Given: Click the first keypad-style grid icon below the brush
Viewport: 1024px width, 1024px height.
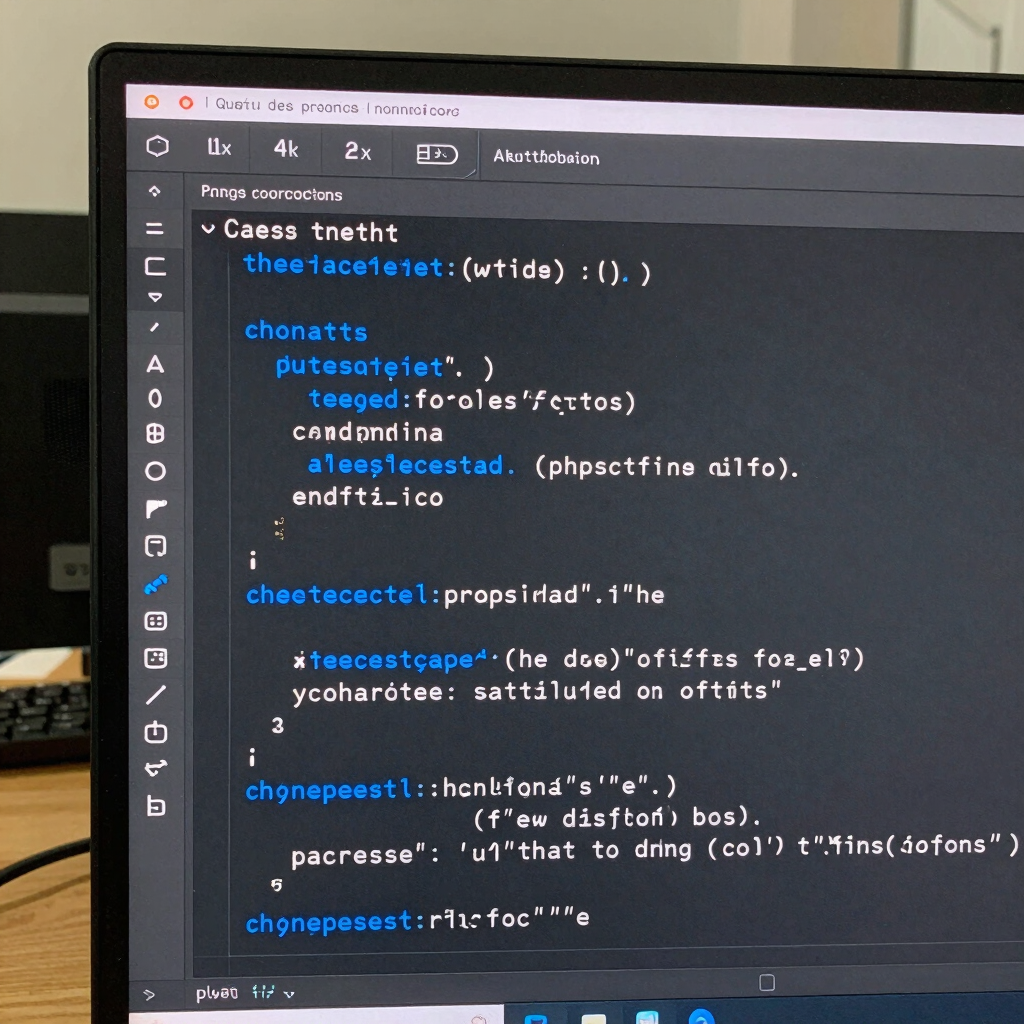Looking at the screenshot, I should [155, 621].
